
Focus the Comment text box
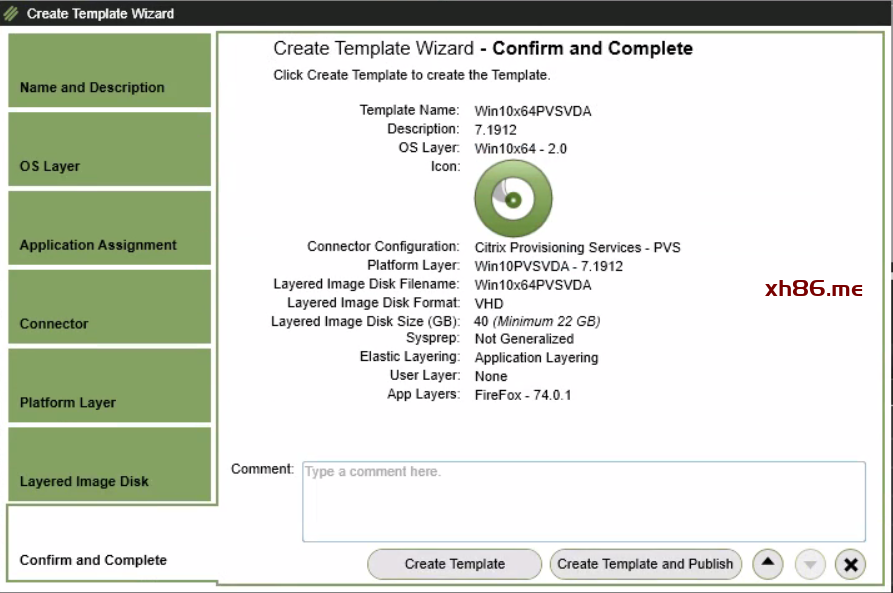tap(583, 502)
